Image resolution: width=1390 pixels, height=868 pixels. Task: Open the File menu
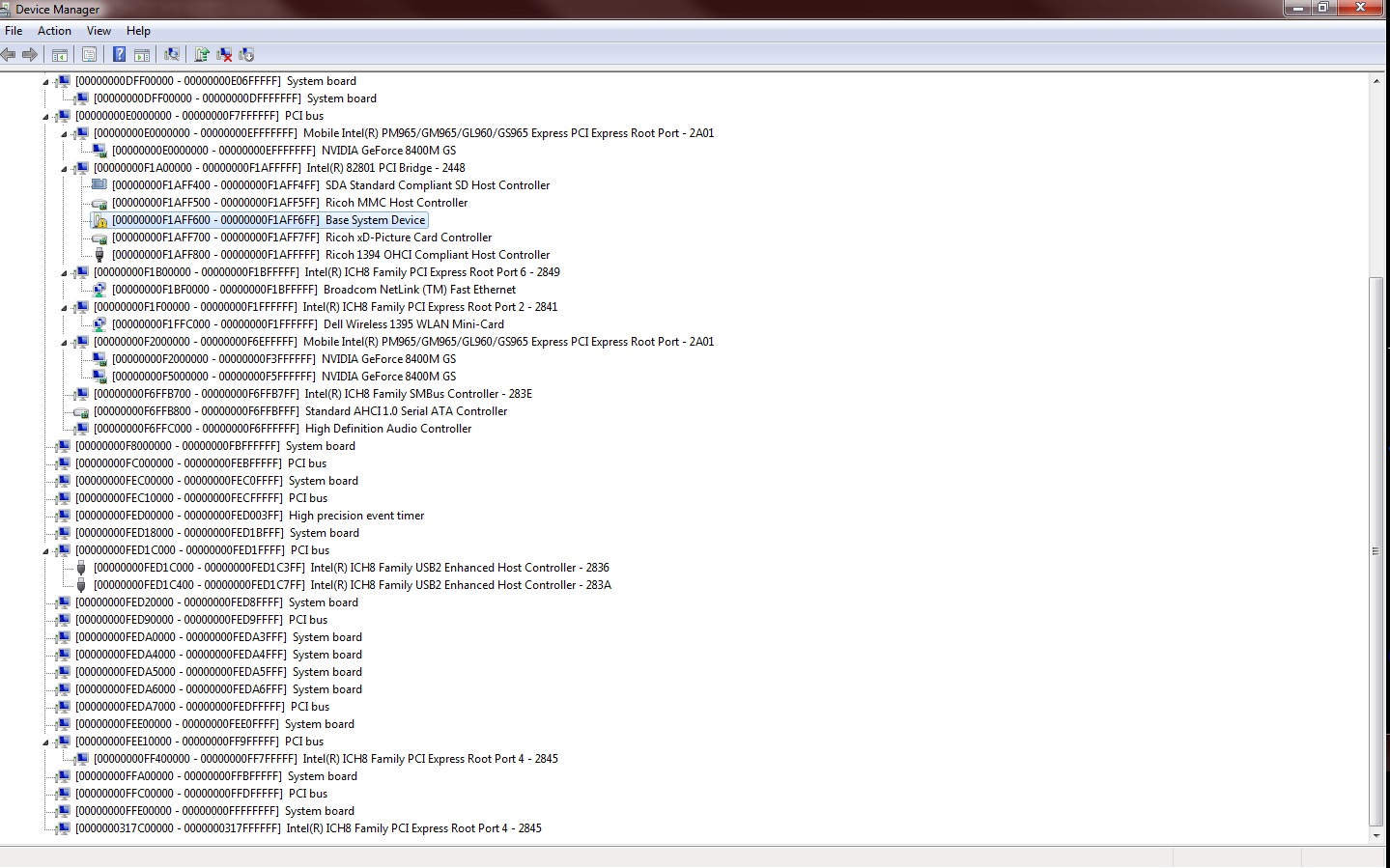tap(14, 31)
